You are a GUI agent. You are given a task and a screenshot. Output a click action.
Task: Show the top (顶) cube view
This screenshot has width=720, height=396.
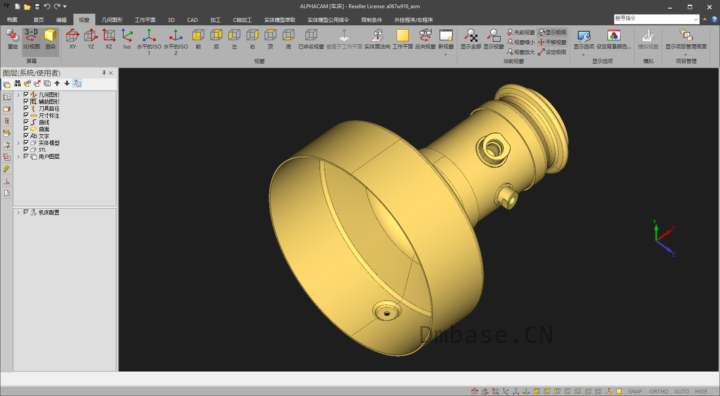[x=270, y=39]
